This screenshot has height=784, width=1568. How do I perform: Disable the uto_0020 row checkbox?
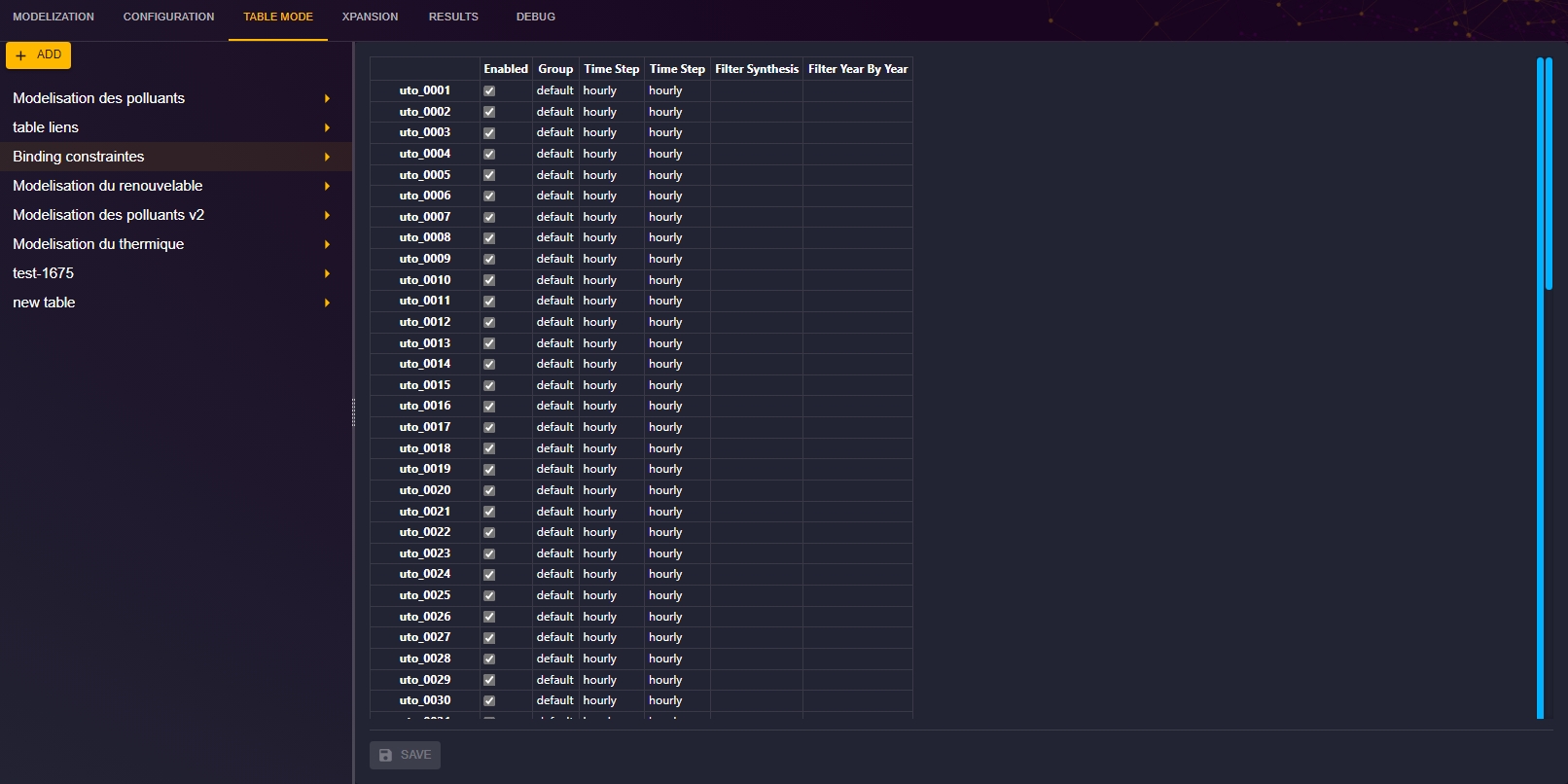point(489,490)
